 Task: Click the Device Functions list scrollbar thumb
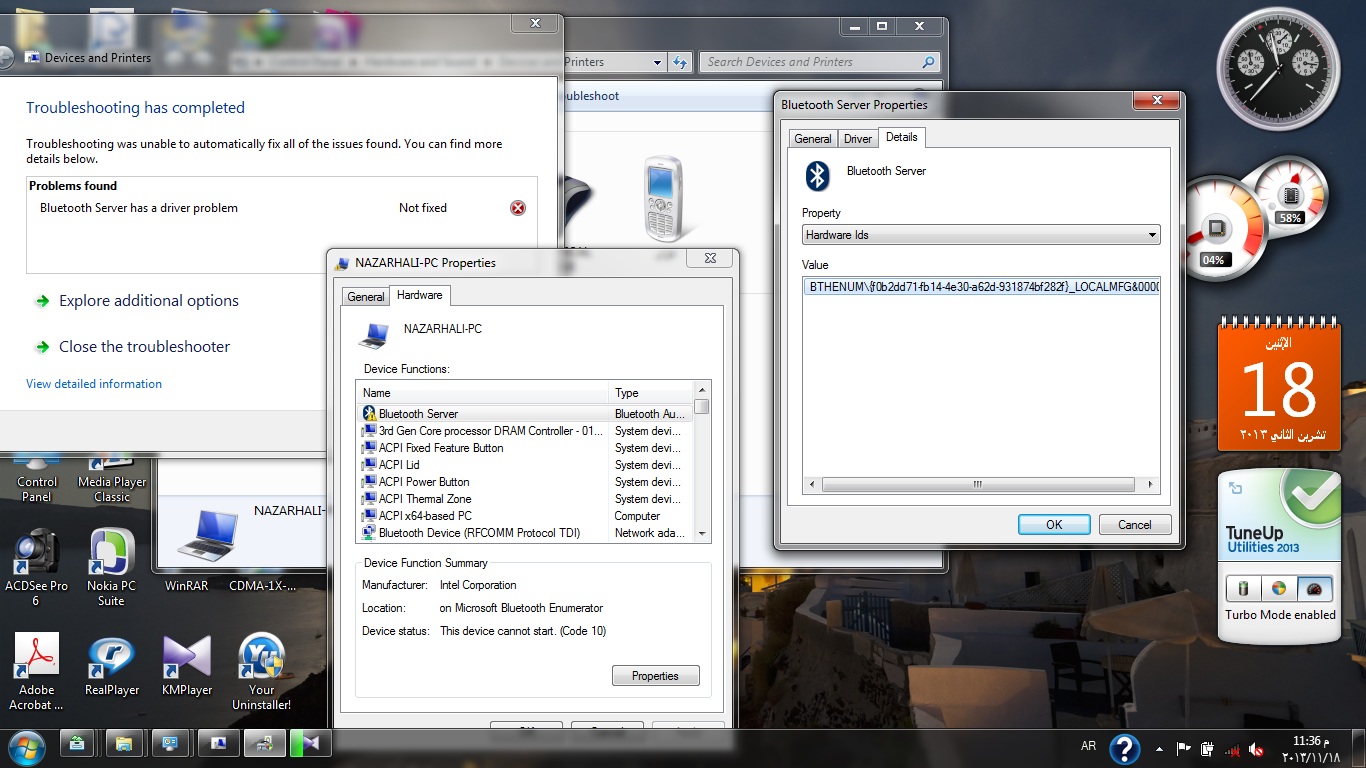coord(702,407)
